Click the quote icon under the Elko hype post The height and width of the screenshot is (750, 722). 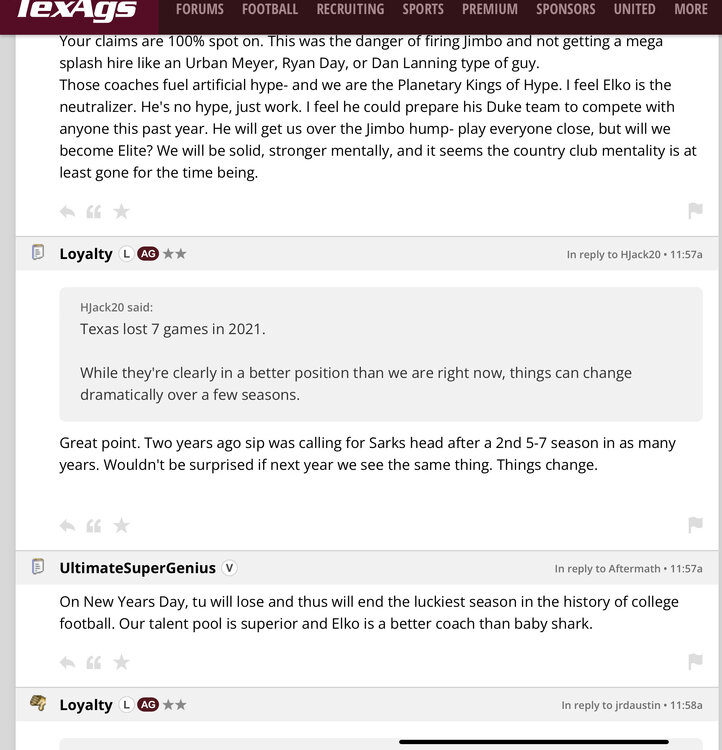[94, 211]
